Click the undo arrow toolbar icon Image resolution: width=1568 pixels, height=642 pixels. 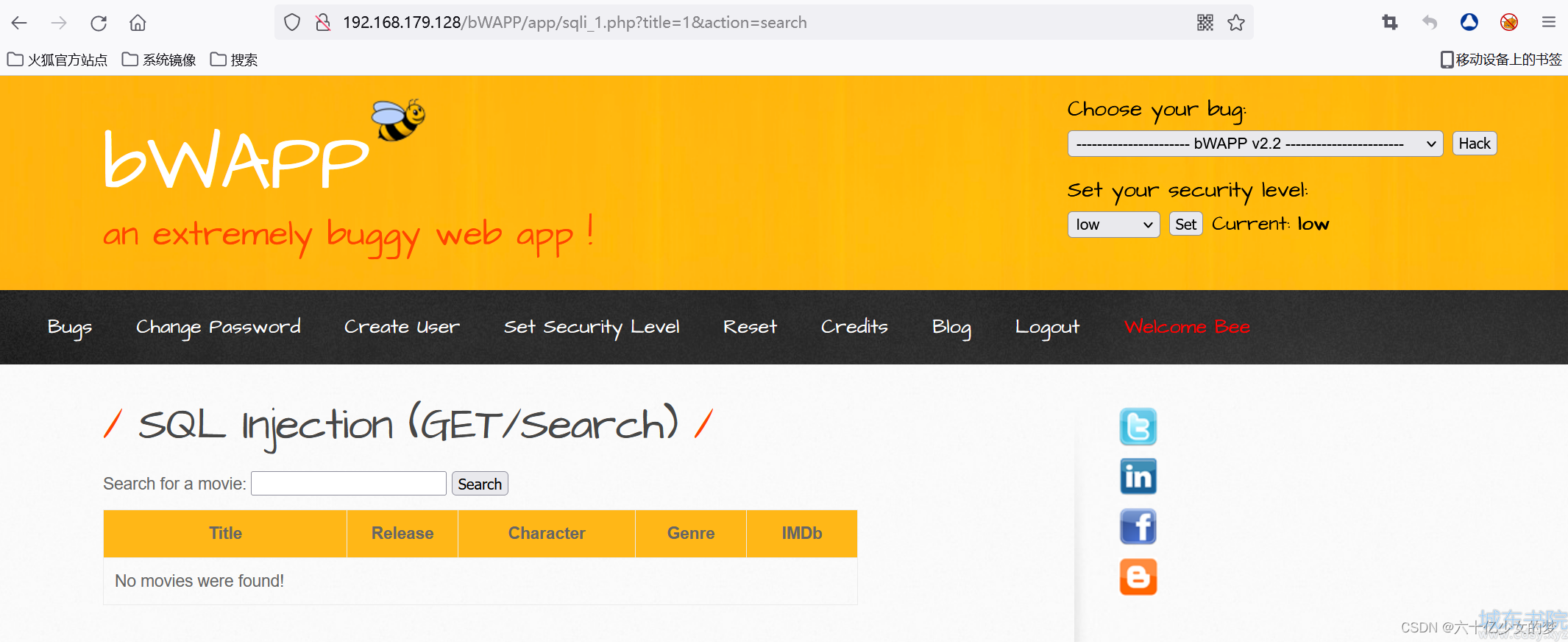coord(1430,23)
